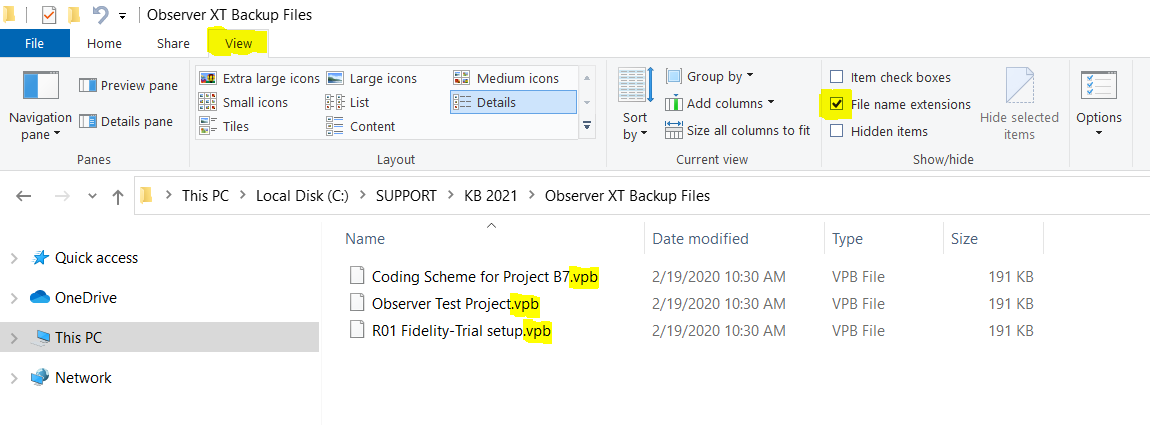Select the 'R01 Fidelity-Trial setup.vpb' name
Image resolution: width=1150 pixels, height=425 pixels.
(461, 331)
